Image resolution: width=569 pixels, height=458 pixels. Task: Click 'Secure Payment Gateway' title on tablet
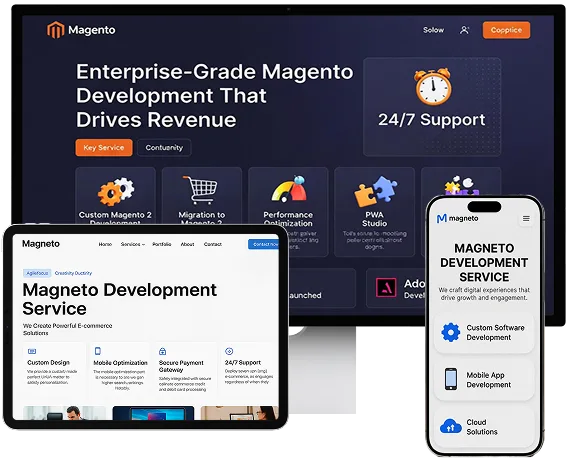pos(181,366)
